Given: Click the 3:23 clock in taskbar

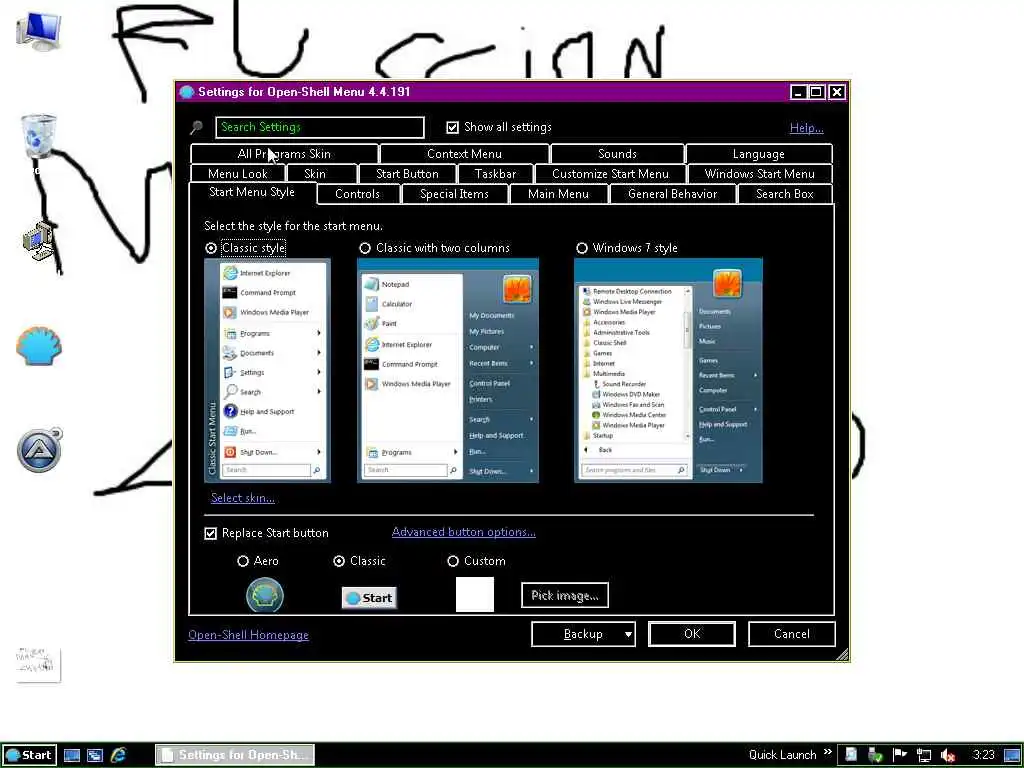Looking at the screenshot, I should pos(984,755).
